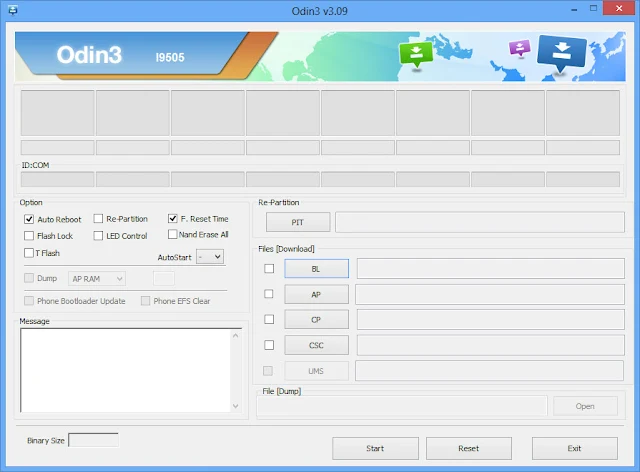640x472 pixels.
Task: Maximize the Odin3 window
Action: tap(593, 9)
